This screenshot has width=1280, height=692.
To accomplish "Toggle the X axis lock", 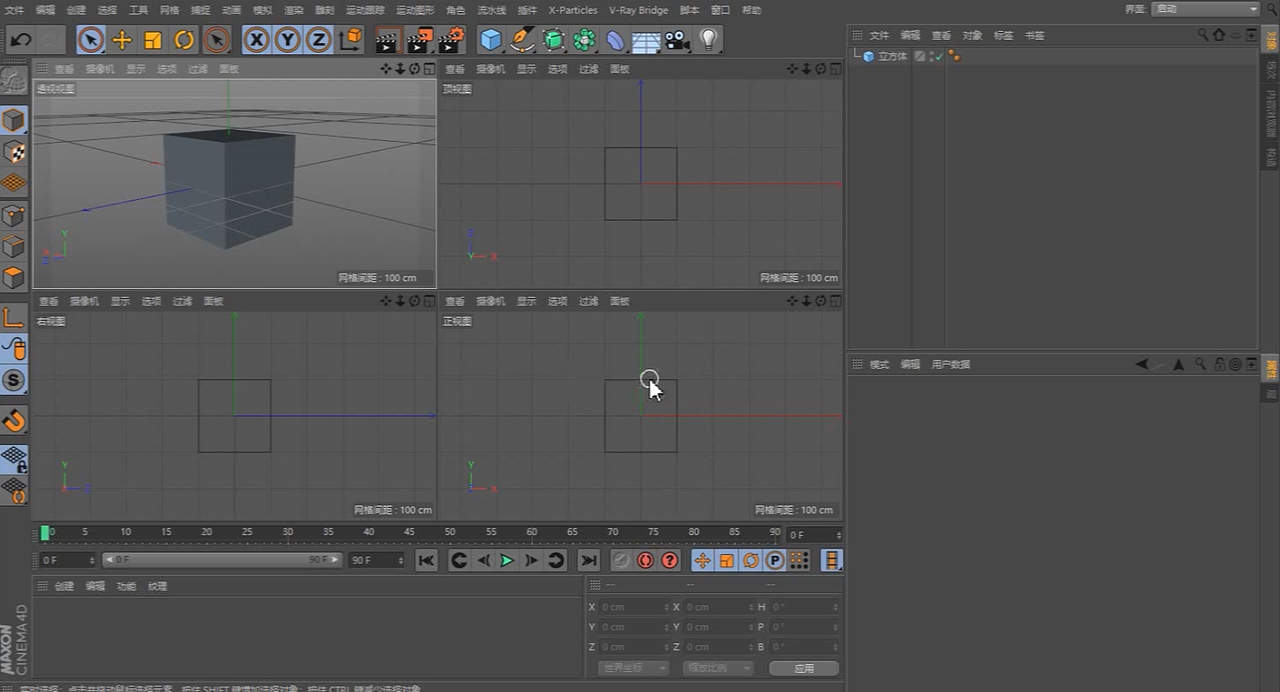I will pyautogui.click(x=257, y=40).
